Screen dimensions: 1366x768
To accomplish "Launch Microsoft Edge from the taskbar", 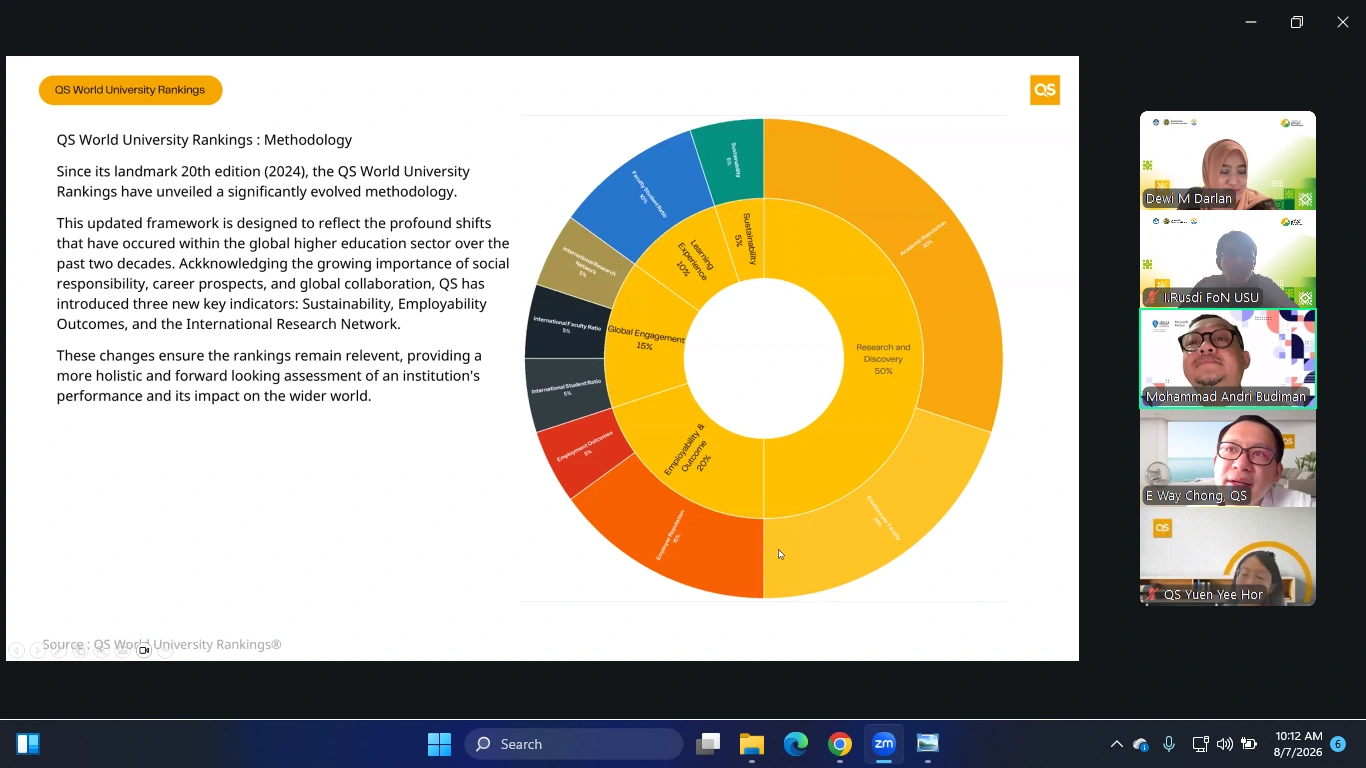I will [x=796, y=744].
